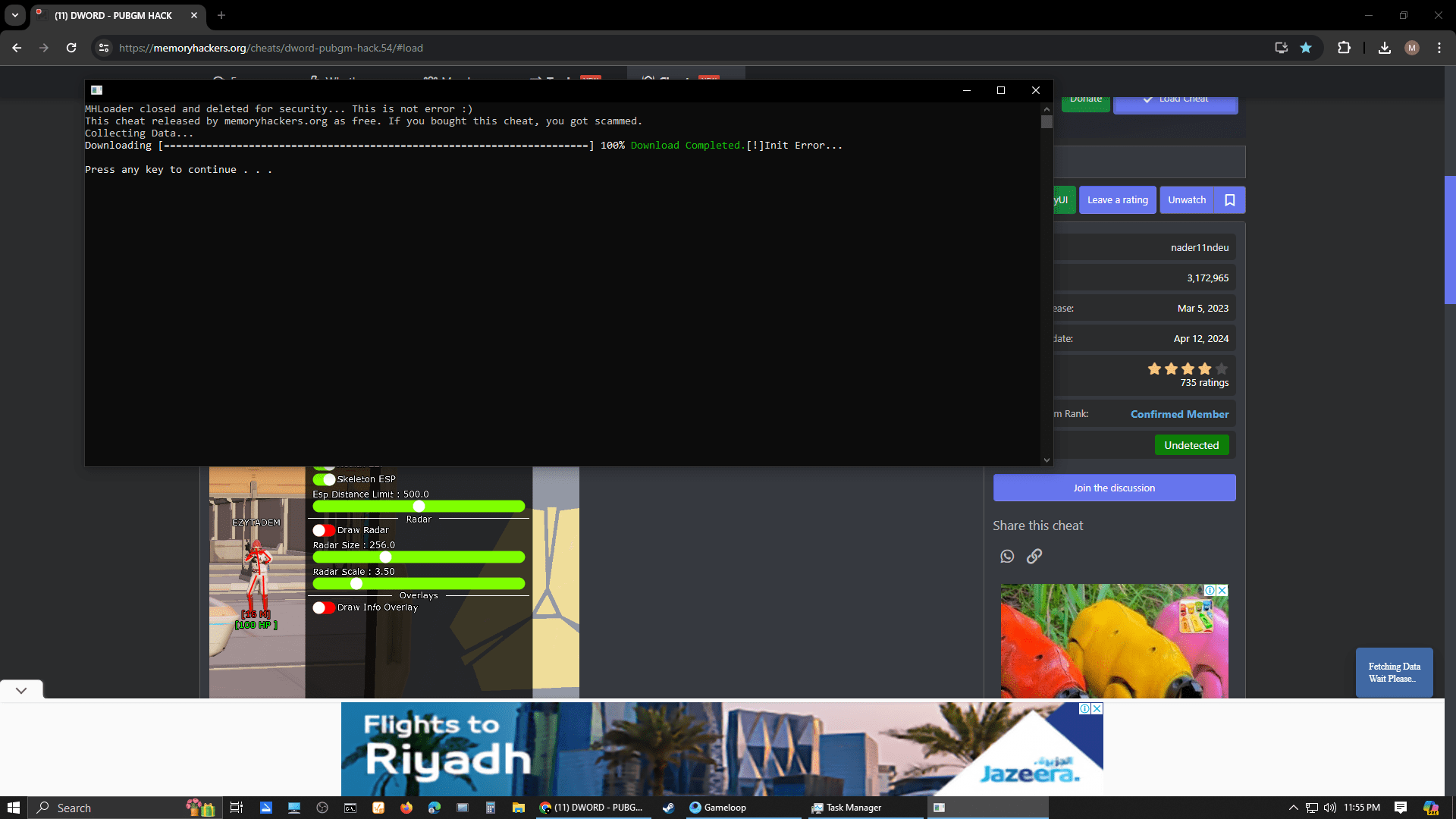Adjust the Radar Scale slider
The image size is (1456, 819).
click(419, 584)
